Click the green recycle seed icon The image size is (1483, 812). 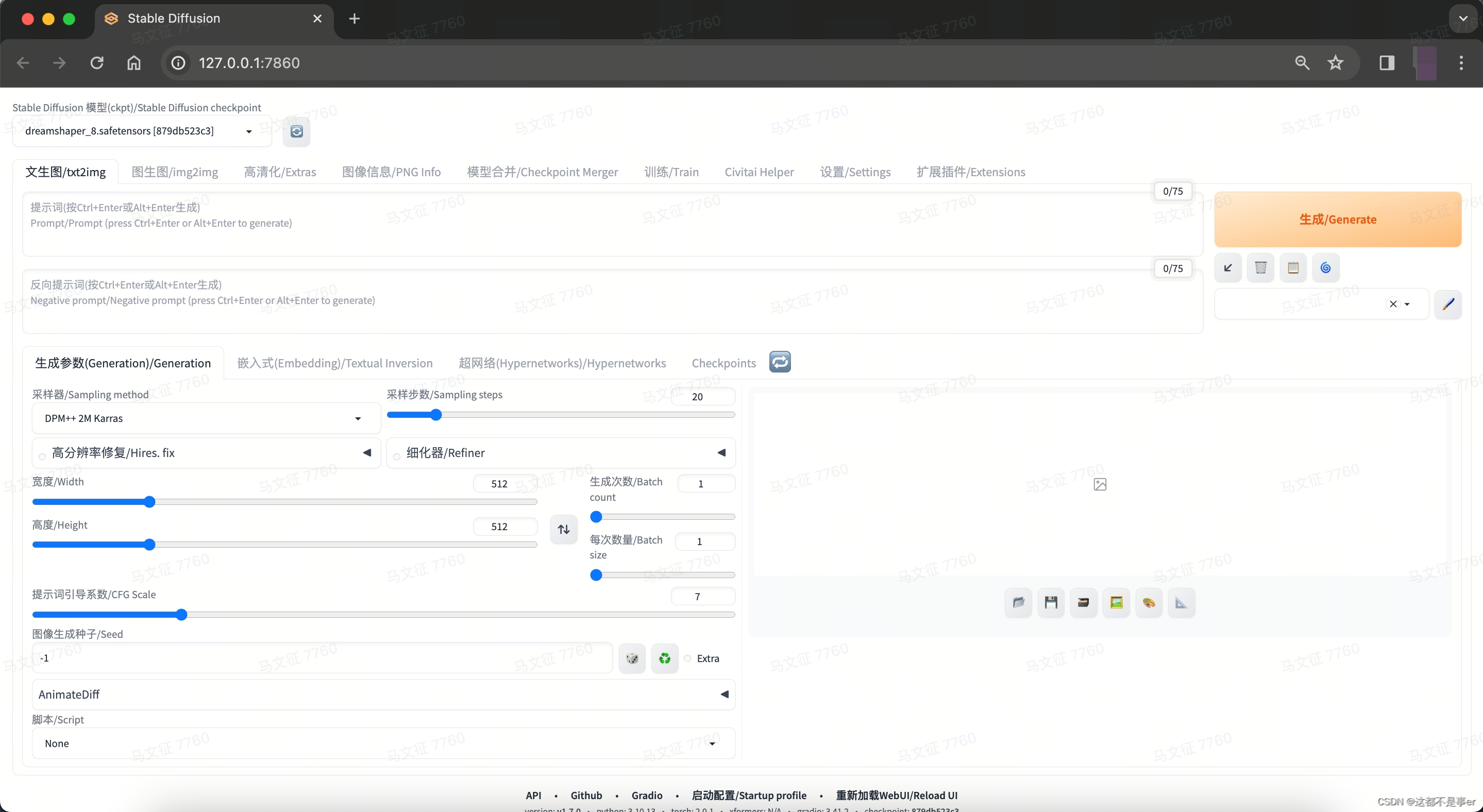(664, 658)
